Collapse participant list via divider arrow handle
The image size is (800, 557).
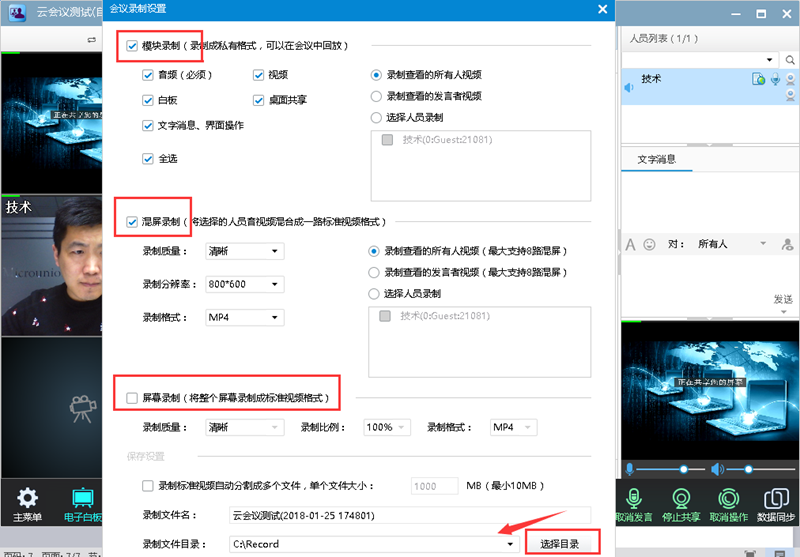pos(710,145)
